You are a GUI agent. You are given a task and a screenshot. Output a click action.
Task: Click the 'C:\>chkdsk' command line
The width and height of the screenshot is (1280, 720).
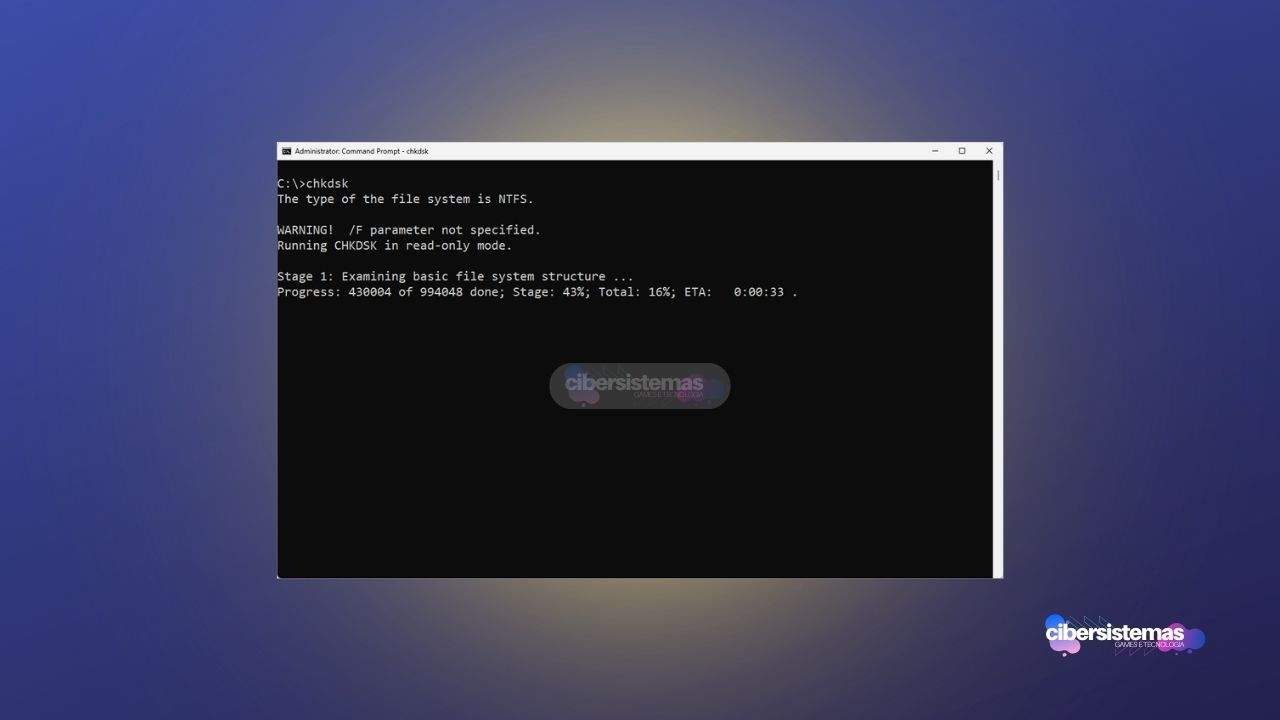point(313,184)
